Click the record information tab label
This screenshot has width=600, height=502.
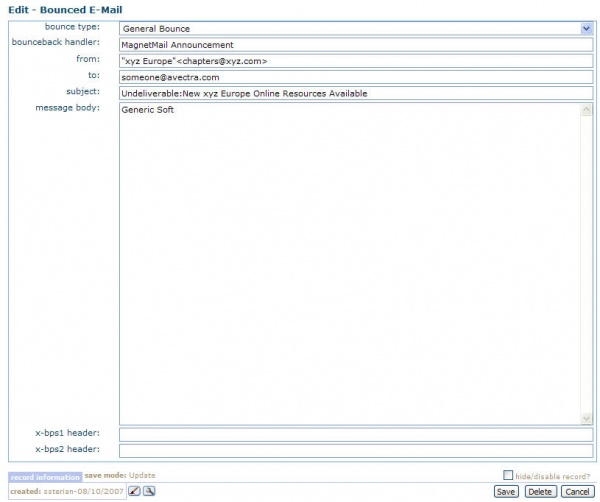tap(45, 477)
